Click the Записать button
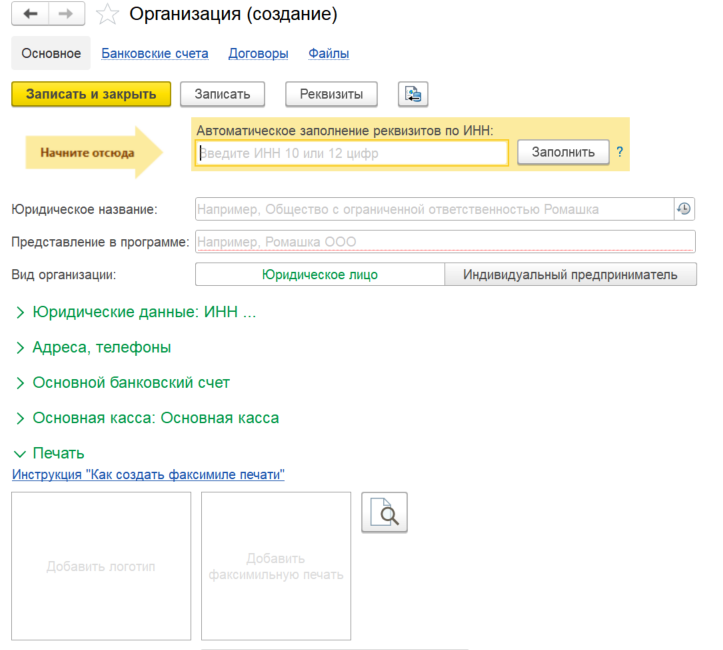This screenshot has height=650, width=723. coord(222,95)
